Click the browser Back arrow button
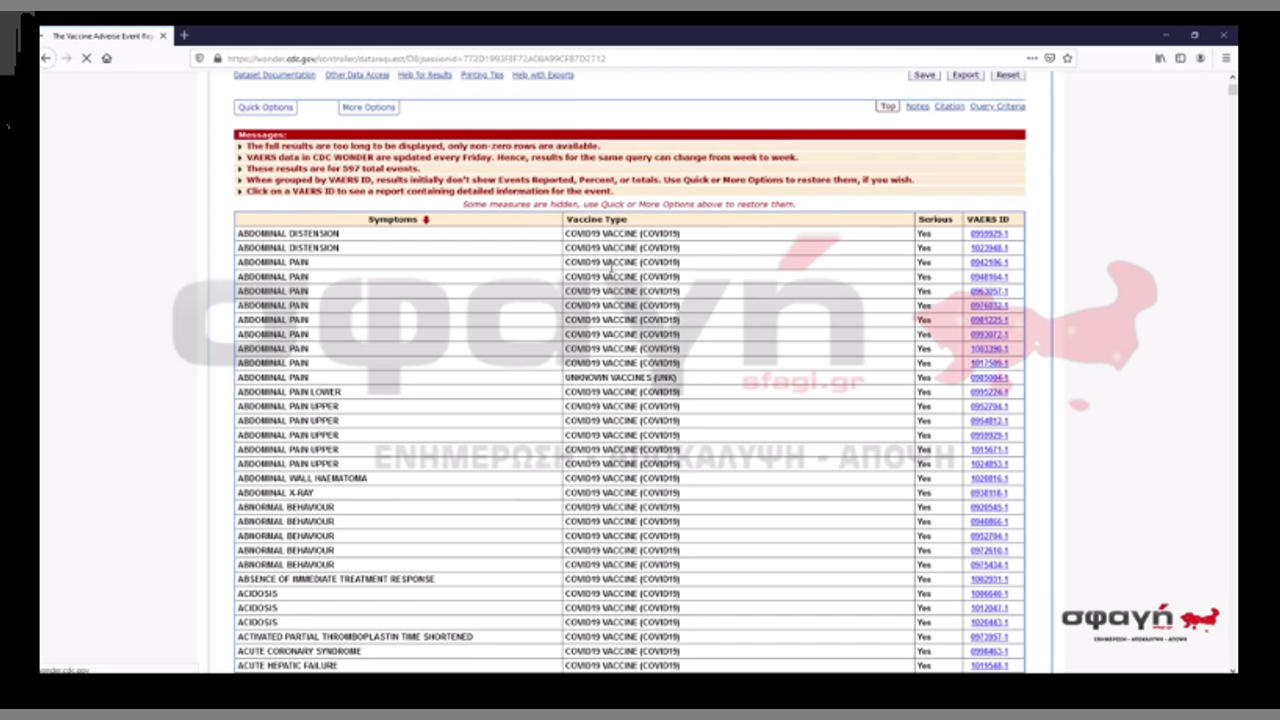 click(x=46, y=58)
